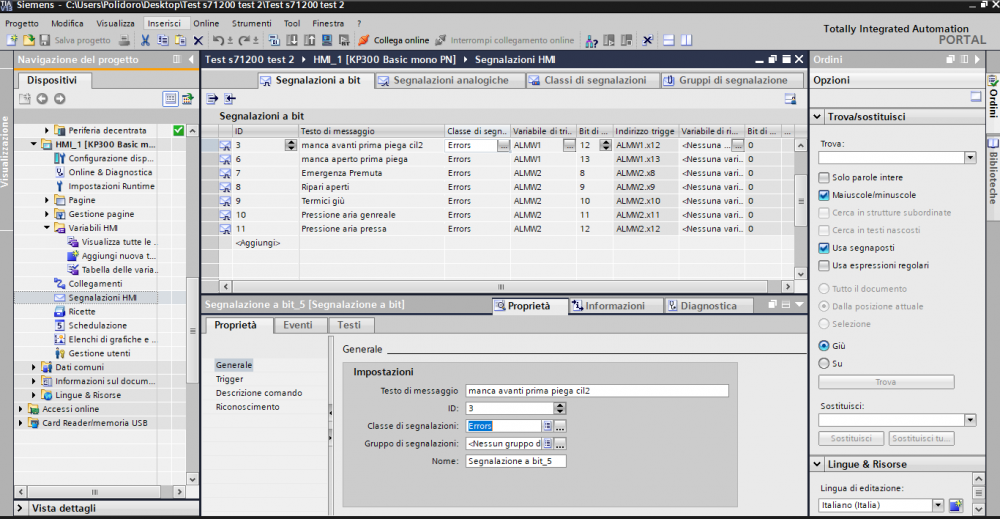Open the Strumenti menu
This screenshot has width=1000, height=519.
tap(251, 23)
